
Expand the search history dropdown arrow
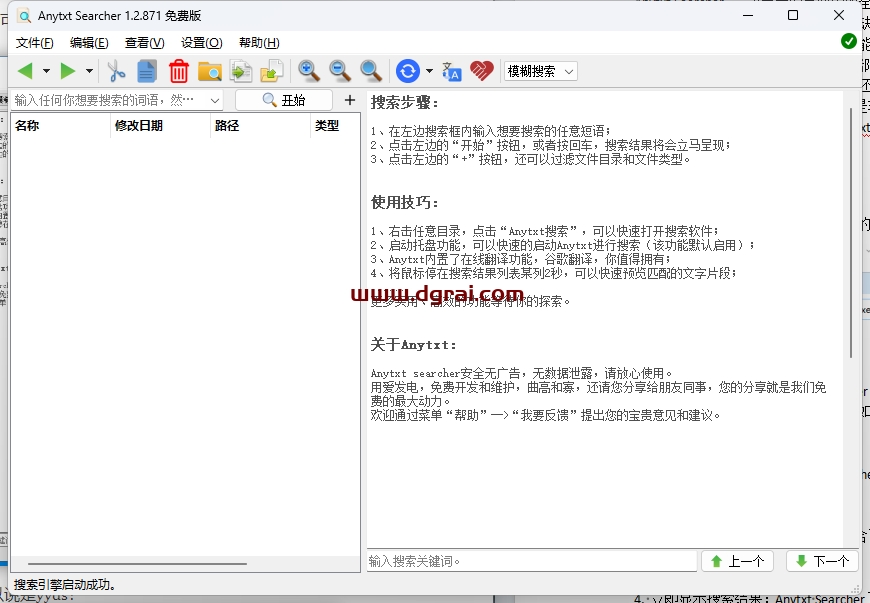click(x=215, y=101)
